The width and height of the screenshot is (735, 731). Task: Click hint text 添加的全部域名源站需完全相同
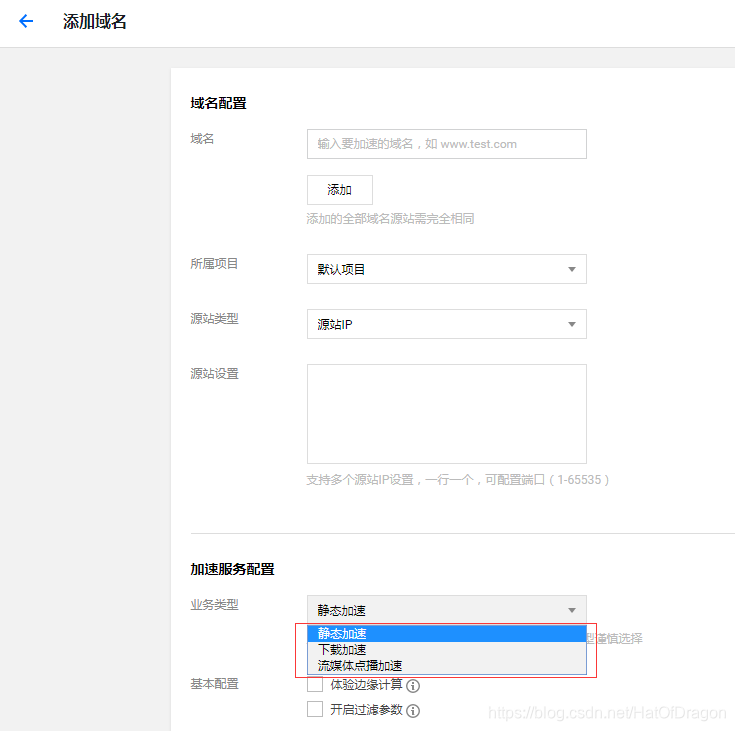[390, 219]
